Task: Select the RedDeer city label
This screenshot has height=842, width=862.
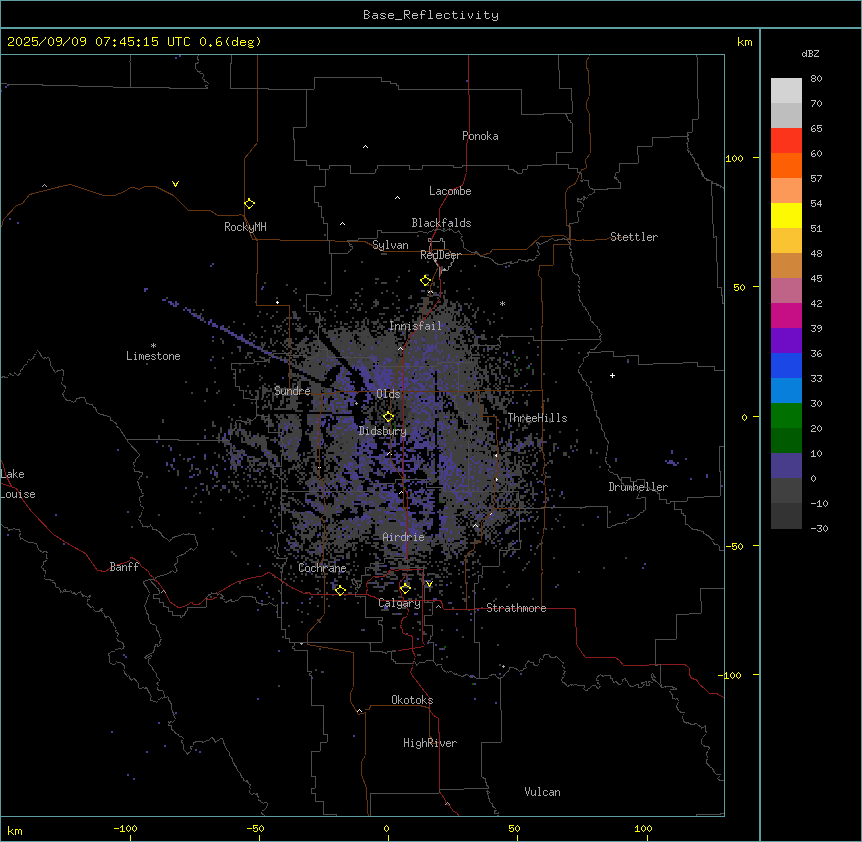Action: pos(440,255)
